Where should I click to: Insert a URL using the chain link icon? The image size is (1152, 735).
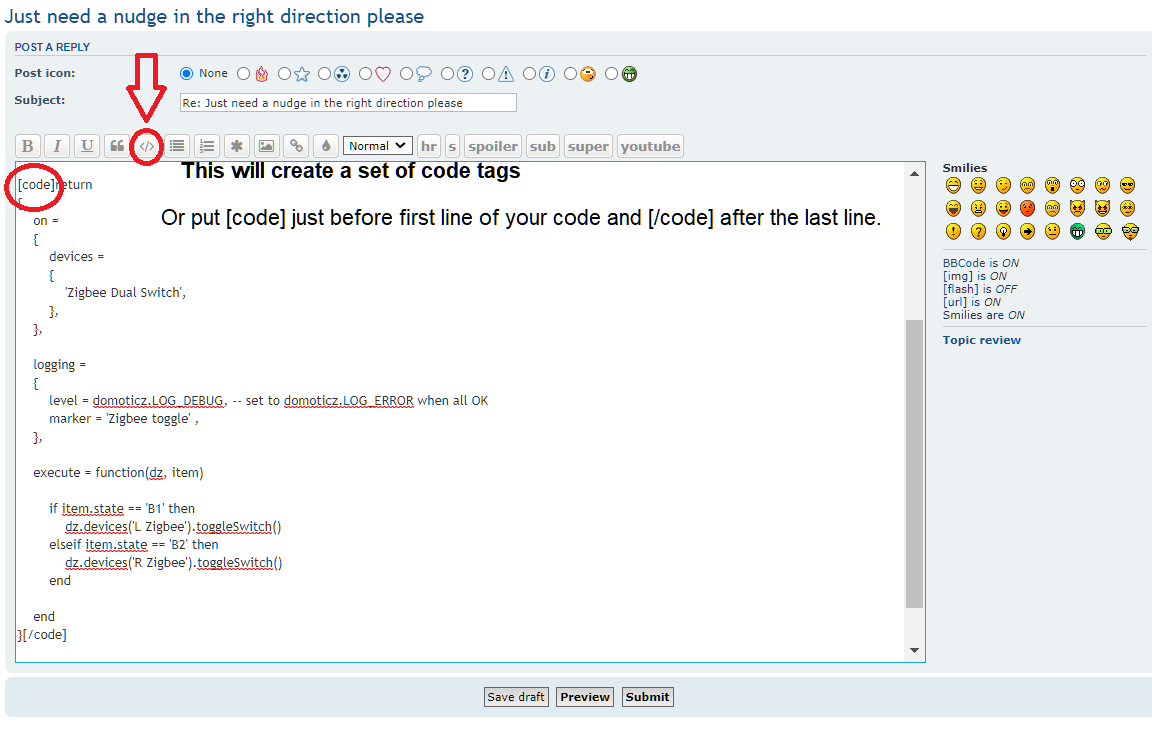click(296, 145)
